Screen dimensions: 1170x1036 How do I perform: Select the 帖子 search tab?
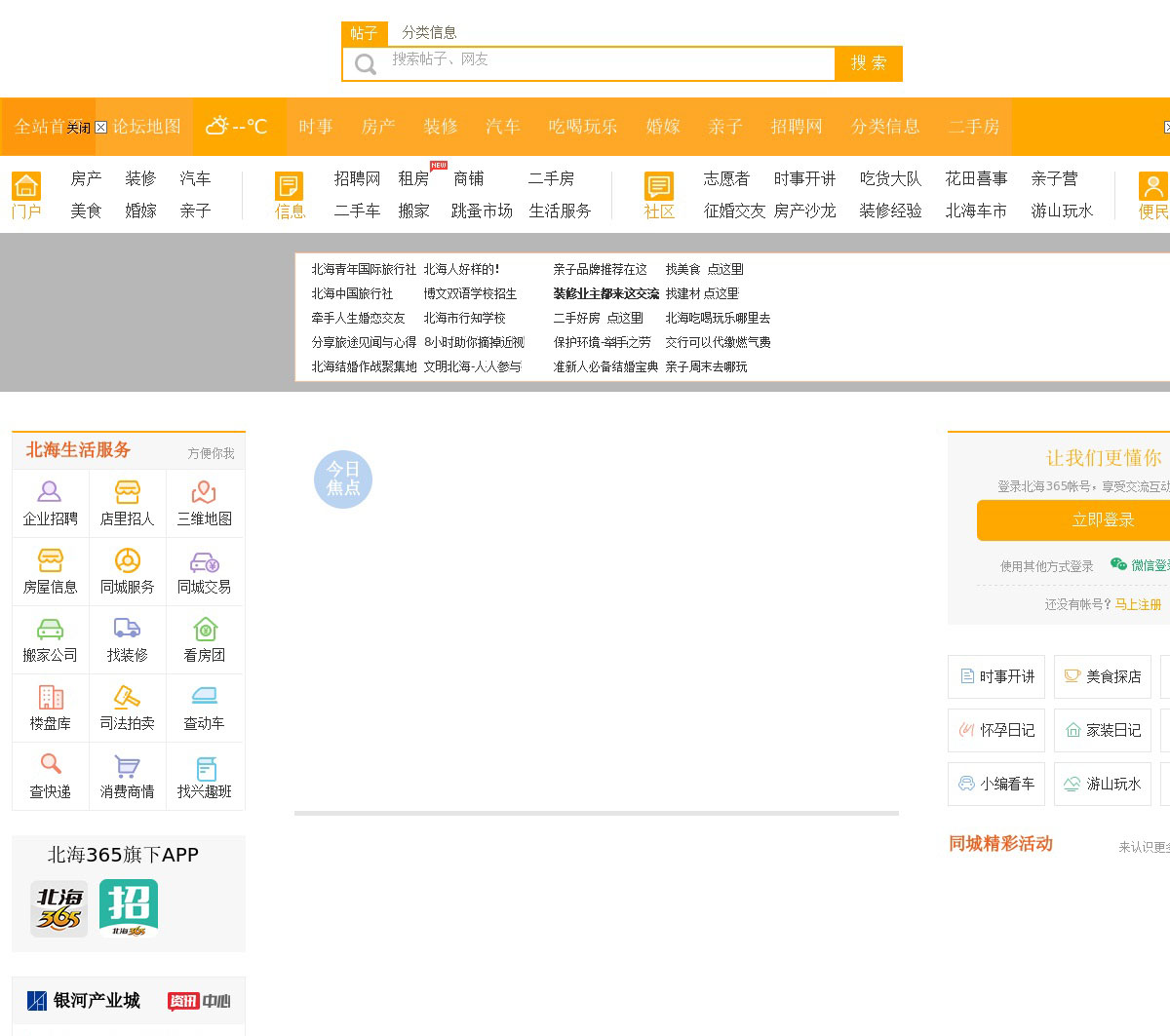pos(364,33)
